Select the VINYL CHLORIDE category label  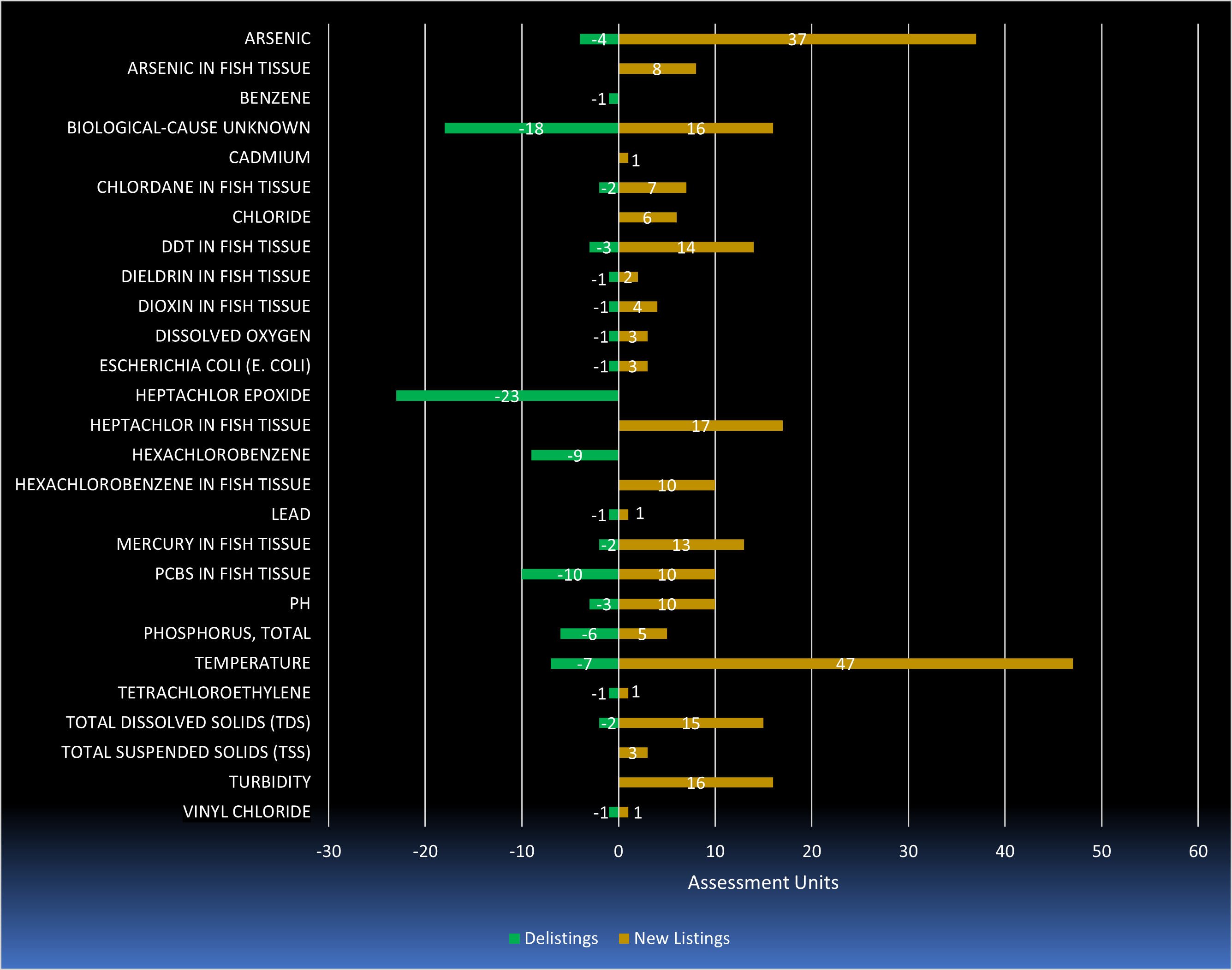[x=246, y=812]
